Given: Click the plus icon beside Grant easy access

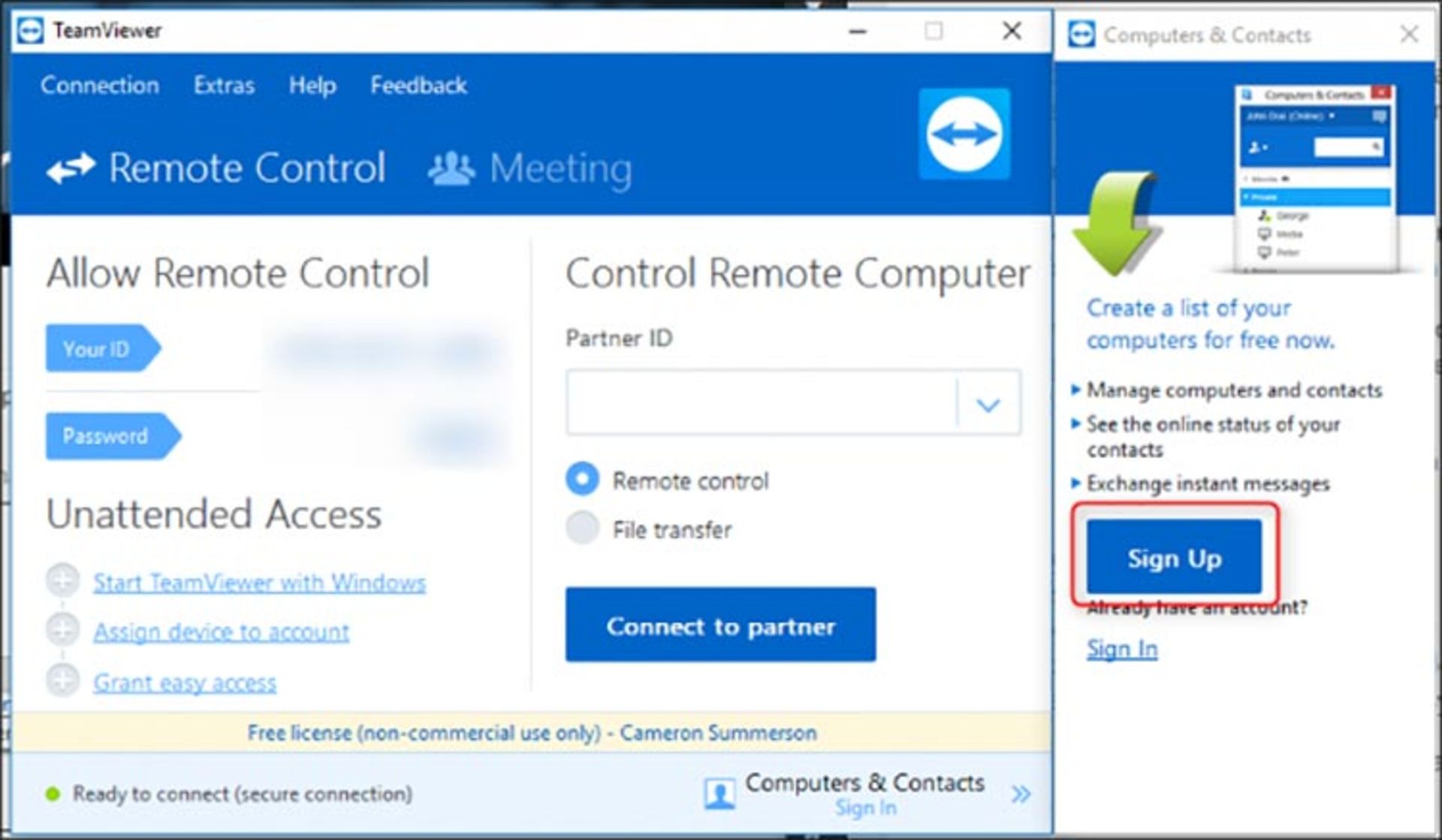Looking at the screenshot, I should tap(62, 680).
